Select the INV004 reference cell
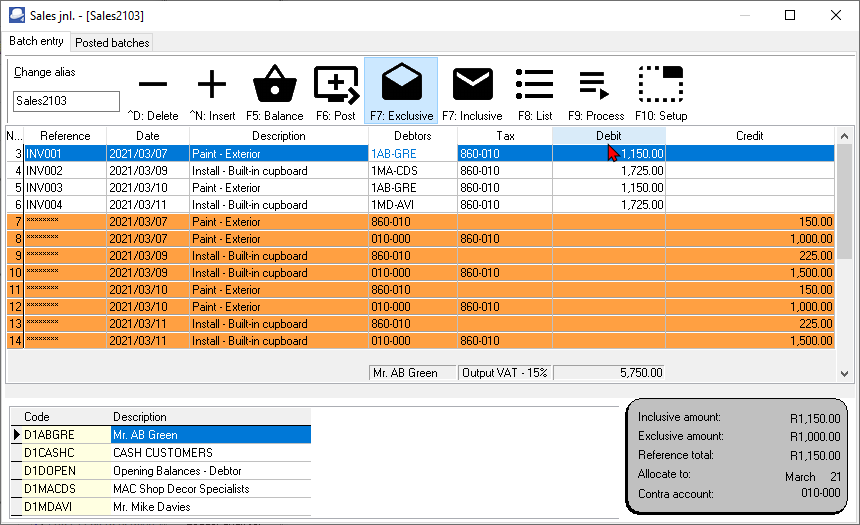This screenshot has height=525, width=860. tap(65, 205)
